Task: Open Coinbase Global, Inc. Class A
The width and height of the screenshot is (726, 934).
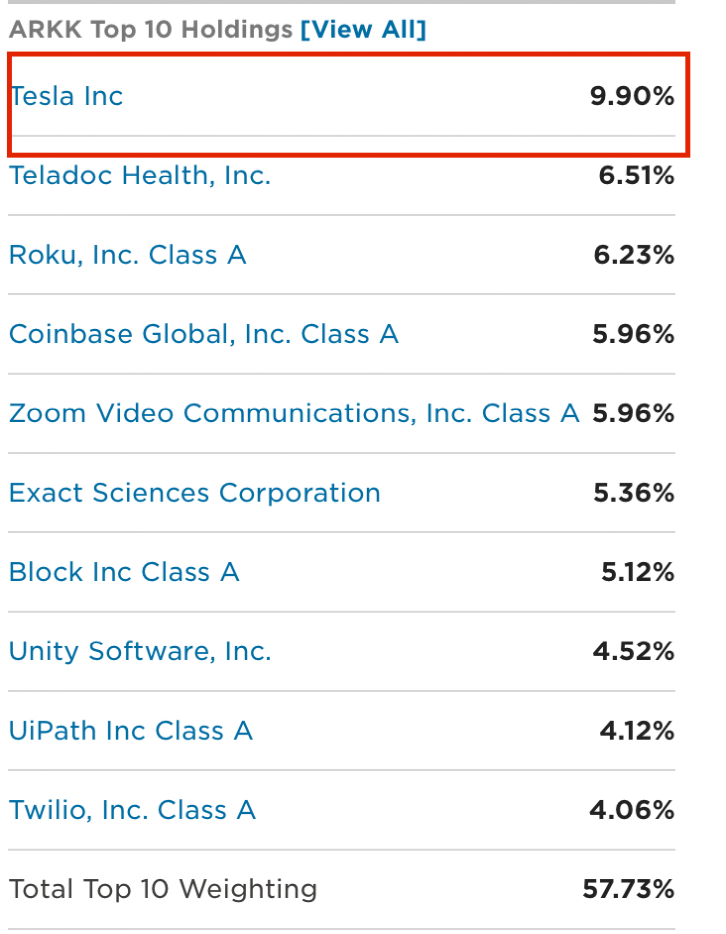Action: (x=203, y=334)
